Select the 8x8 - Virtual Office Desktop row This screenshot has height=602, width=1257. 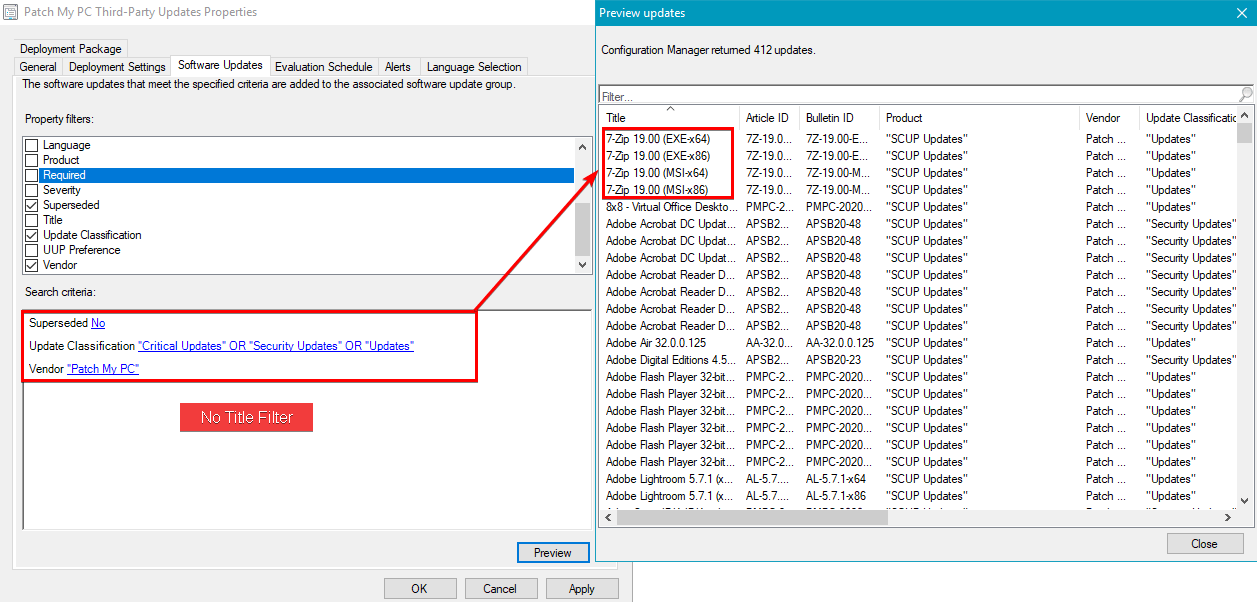[x=918, y=207]
